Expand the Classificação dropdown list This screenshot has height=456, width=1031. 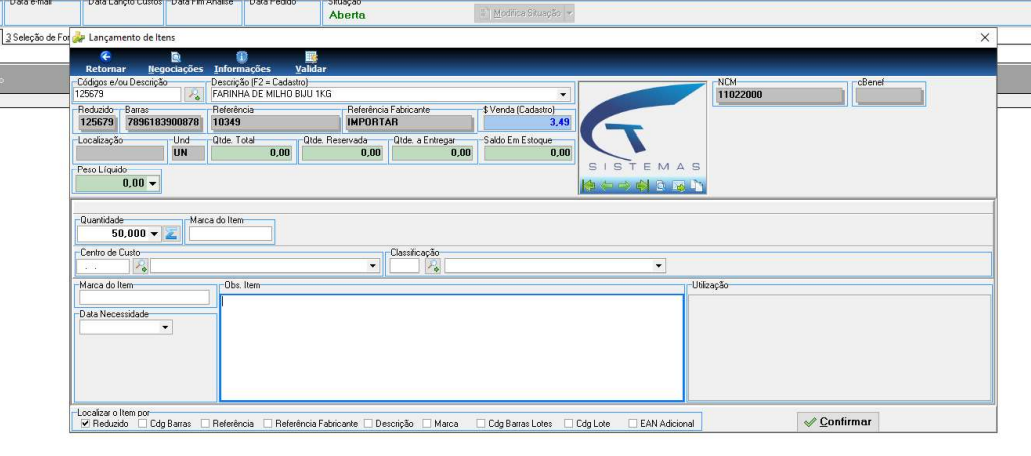pyautogui.click(x=658, y=266)
